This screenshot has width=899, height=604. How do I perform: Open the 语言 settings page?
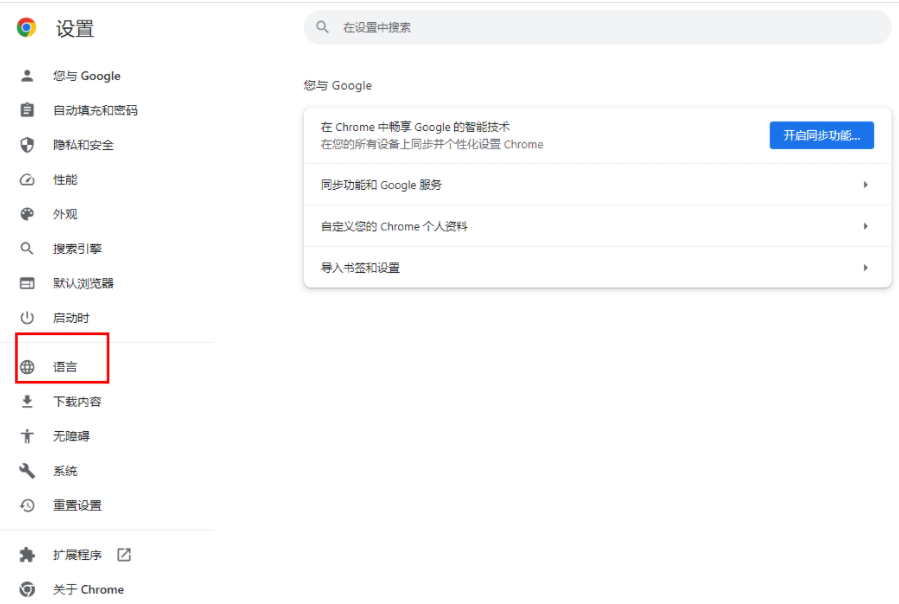click(x=65, y=367)
